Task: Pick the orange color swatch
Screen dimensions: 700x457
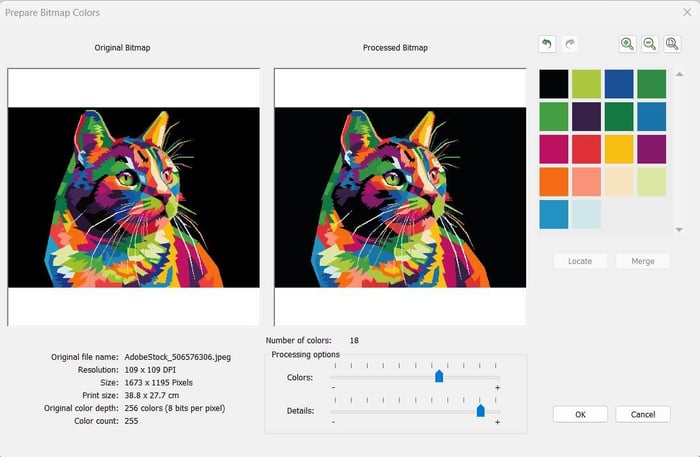Action: [554, 182]
